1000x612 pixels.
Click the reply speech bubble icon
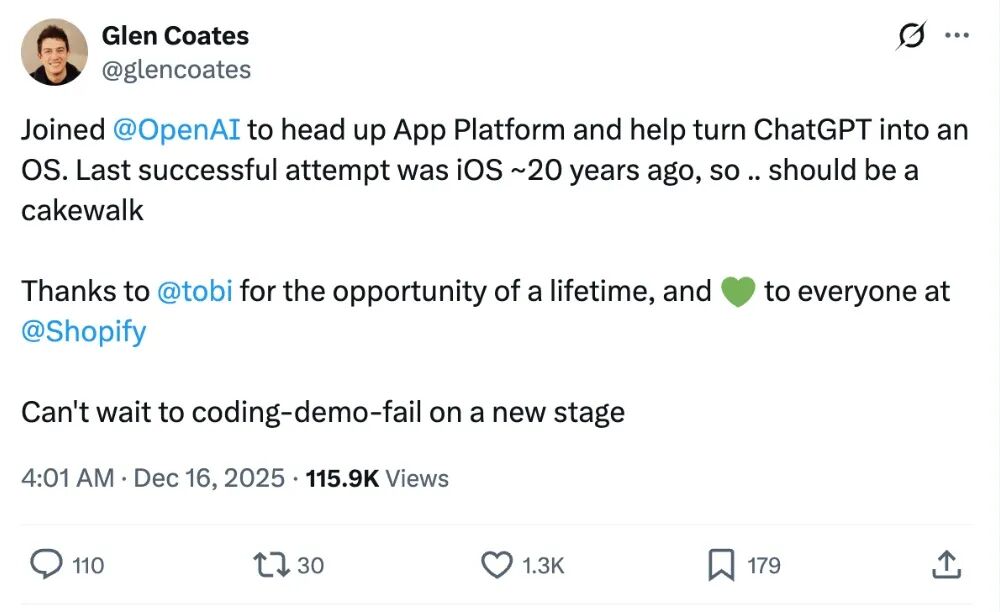(46, 566)
